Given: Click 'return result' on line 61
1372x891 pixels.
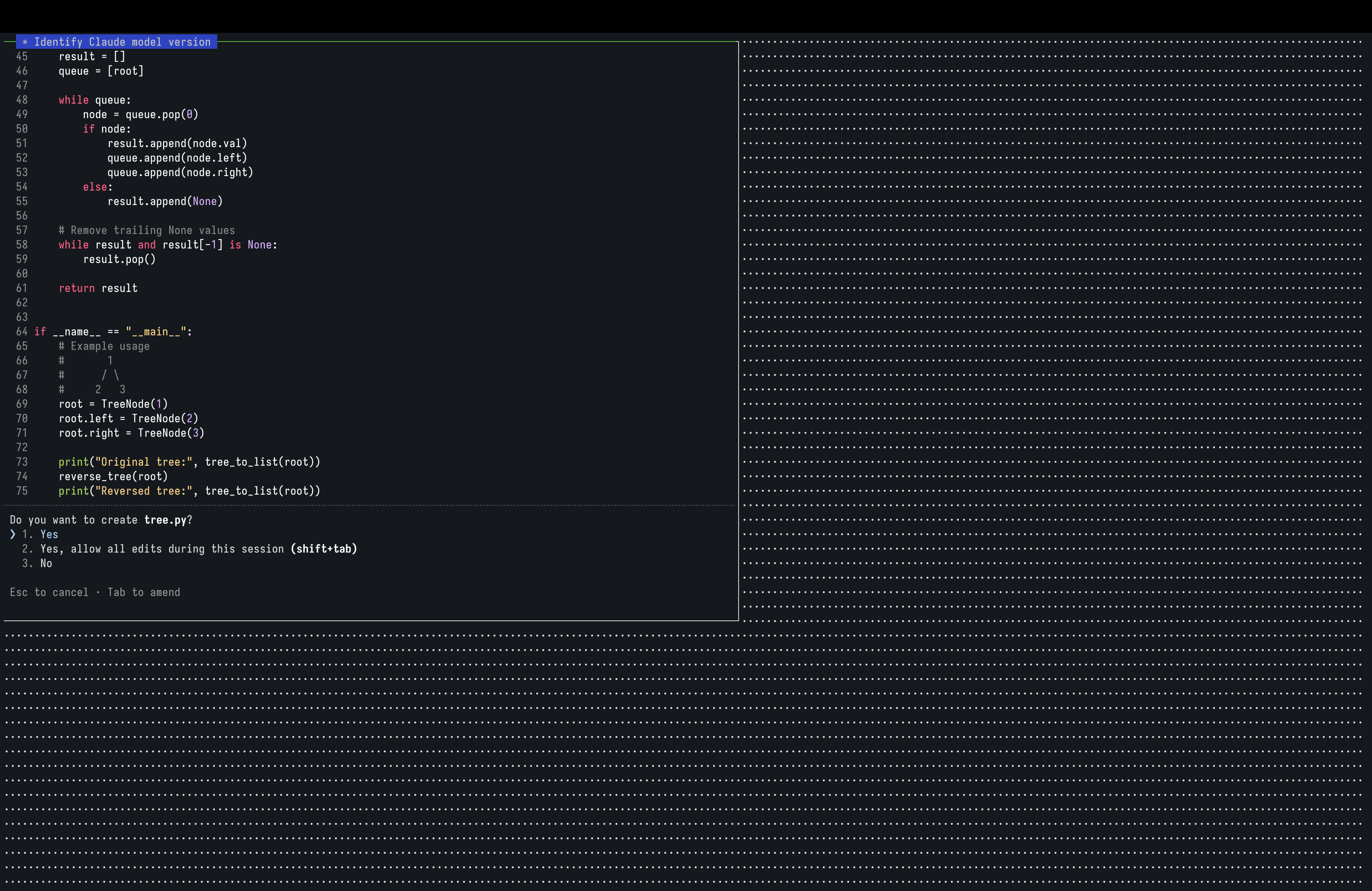Looking at the screenshot, I should click(x=98, y=288).
